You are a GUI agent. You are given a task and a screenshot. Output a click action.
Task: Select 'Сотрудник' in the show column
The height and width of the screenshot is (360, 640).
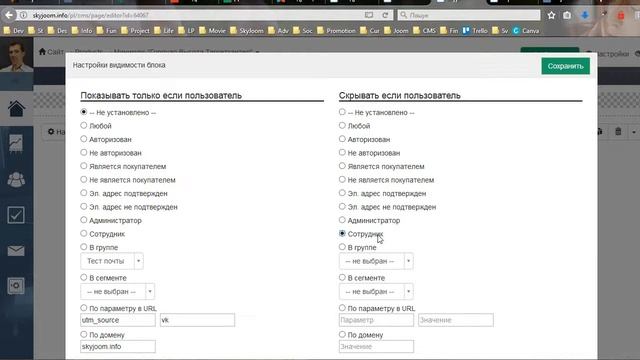[84, 233]
